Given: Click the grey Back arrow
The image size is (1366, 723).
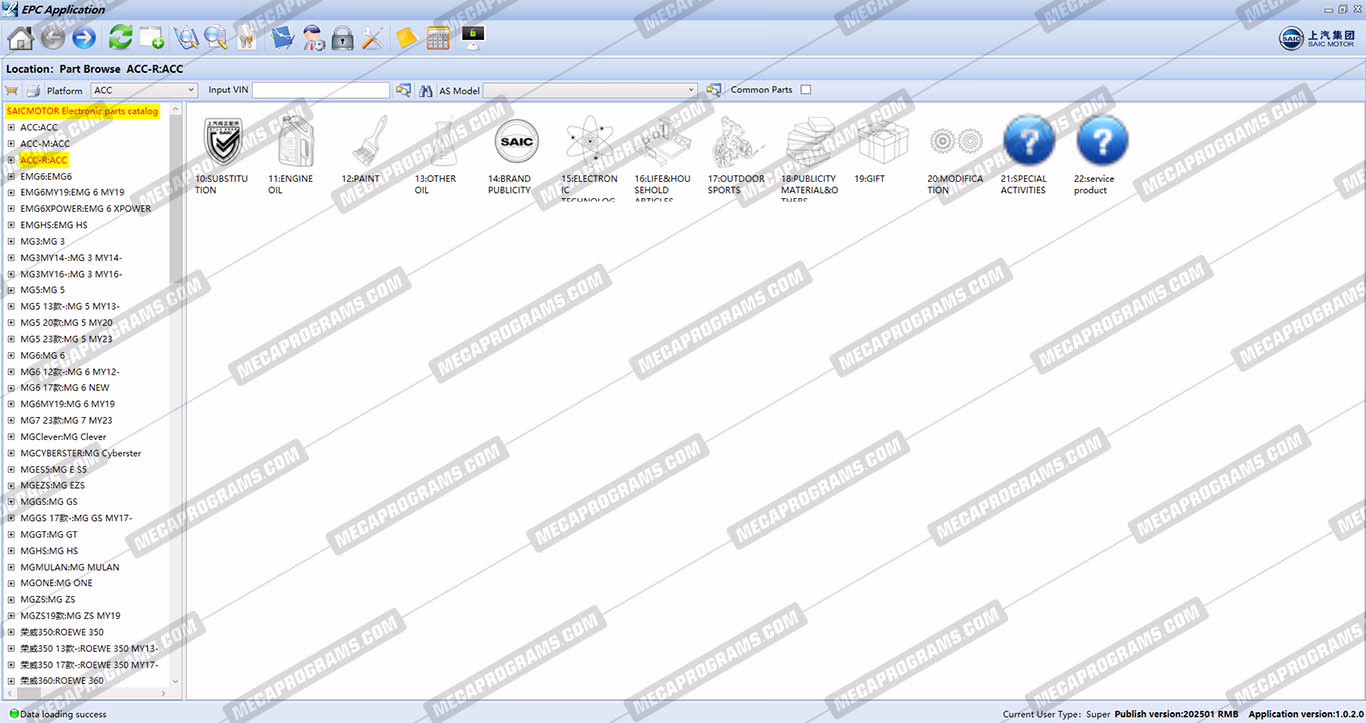Looking at the screenshot, I should tap(53, 38).
